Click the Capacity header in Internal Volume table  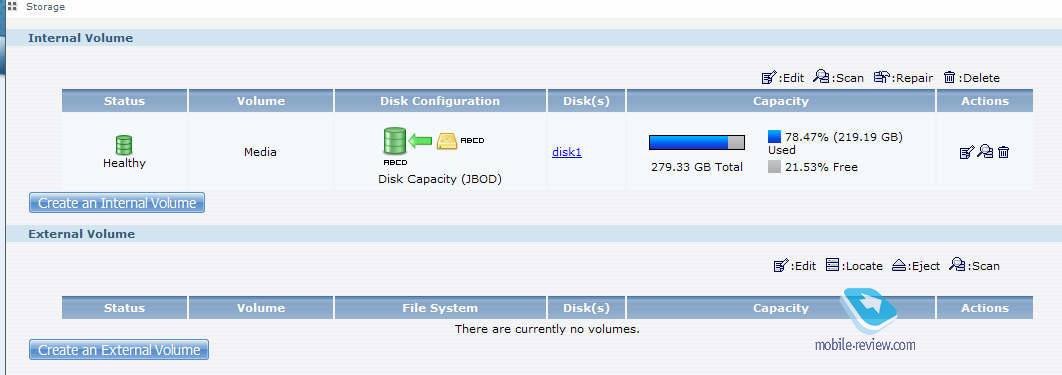pyautogui.click(x=781, y=101)
